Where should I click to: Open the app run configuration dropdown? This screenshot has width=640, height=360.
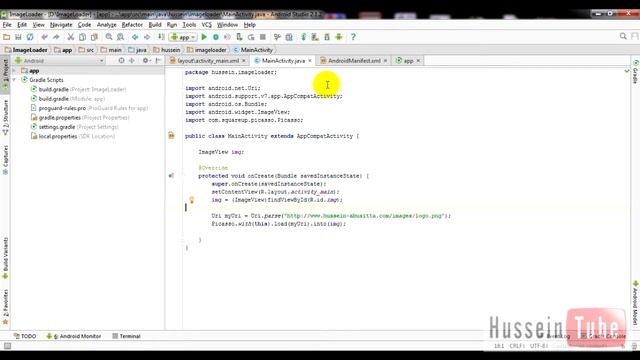click(x=183, y=37)
